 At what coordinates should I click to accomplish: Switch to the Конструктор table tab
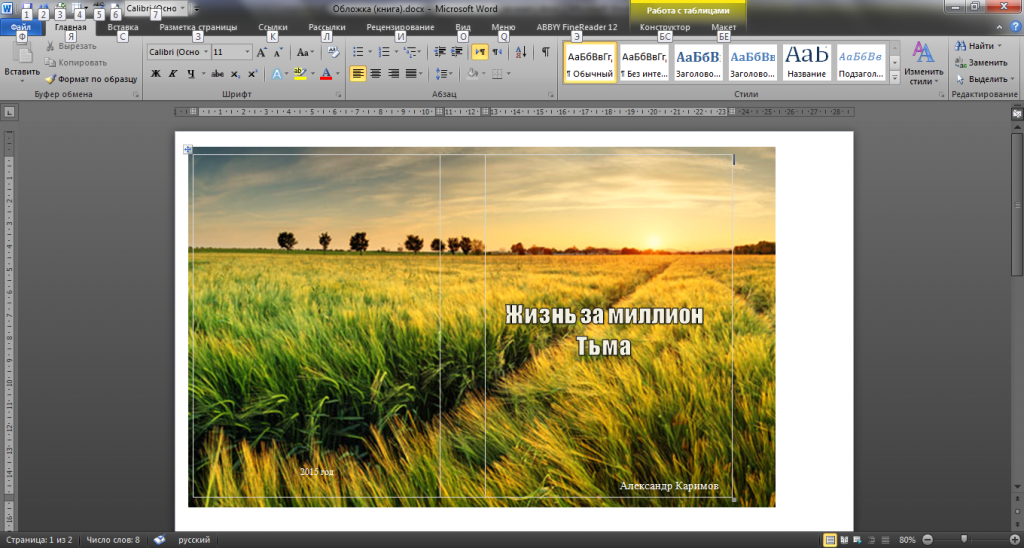coord(664,28)
